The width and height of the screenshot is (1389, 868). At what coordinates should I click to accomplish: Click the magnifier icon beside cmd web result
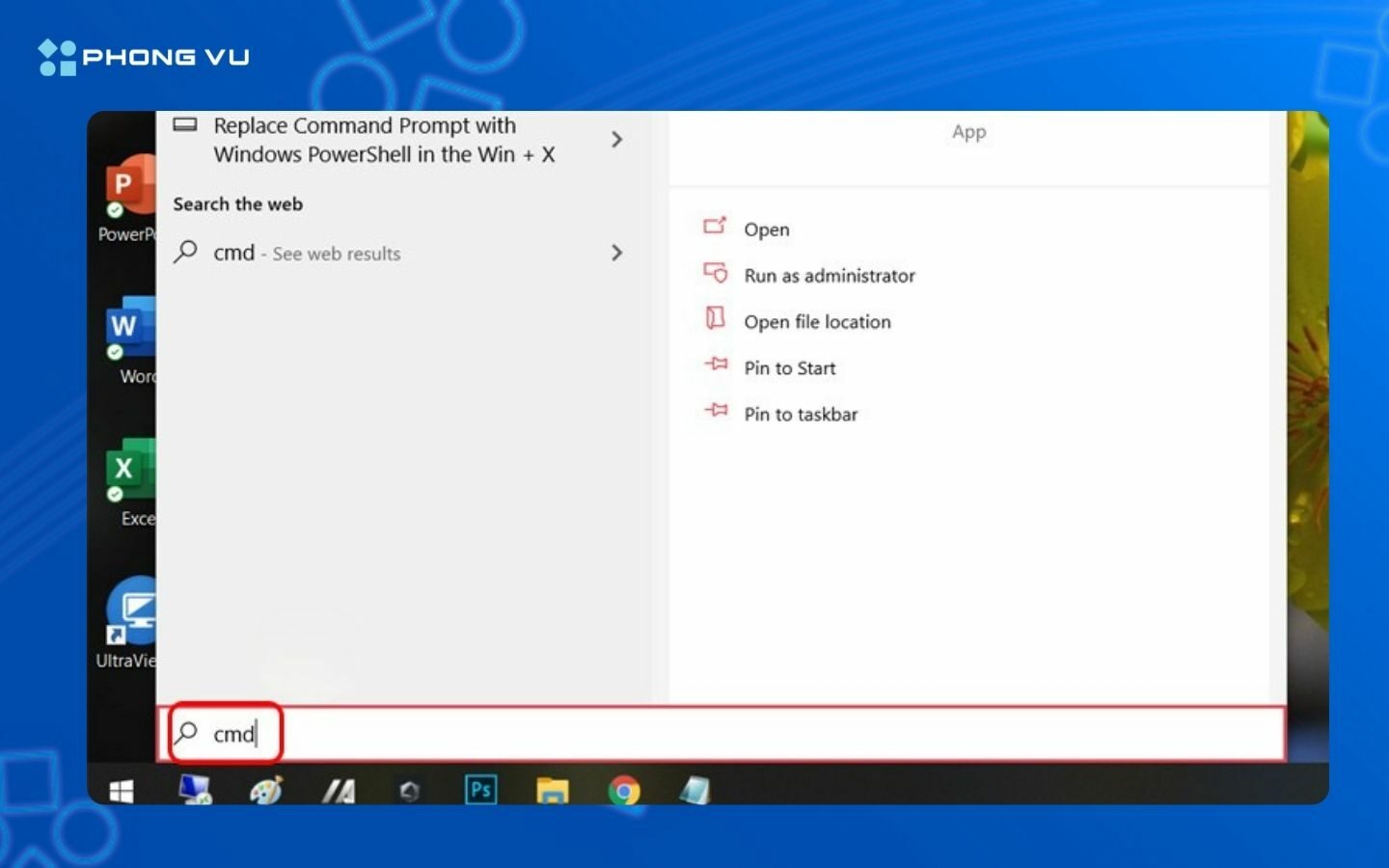(x=185, y=253)
